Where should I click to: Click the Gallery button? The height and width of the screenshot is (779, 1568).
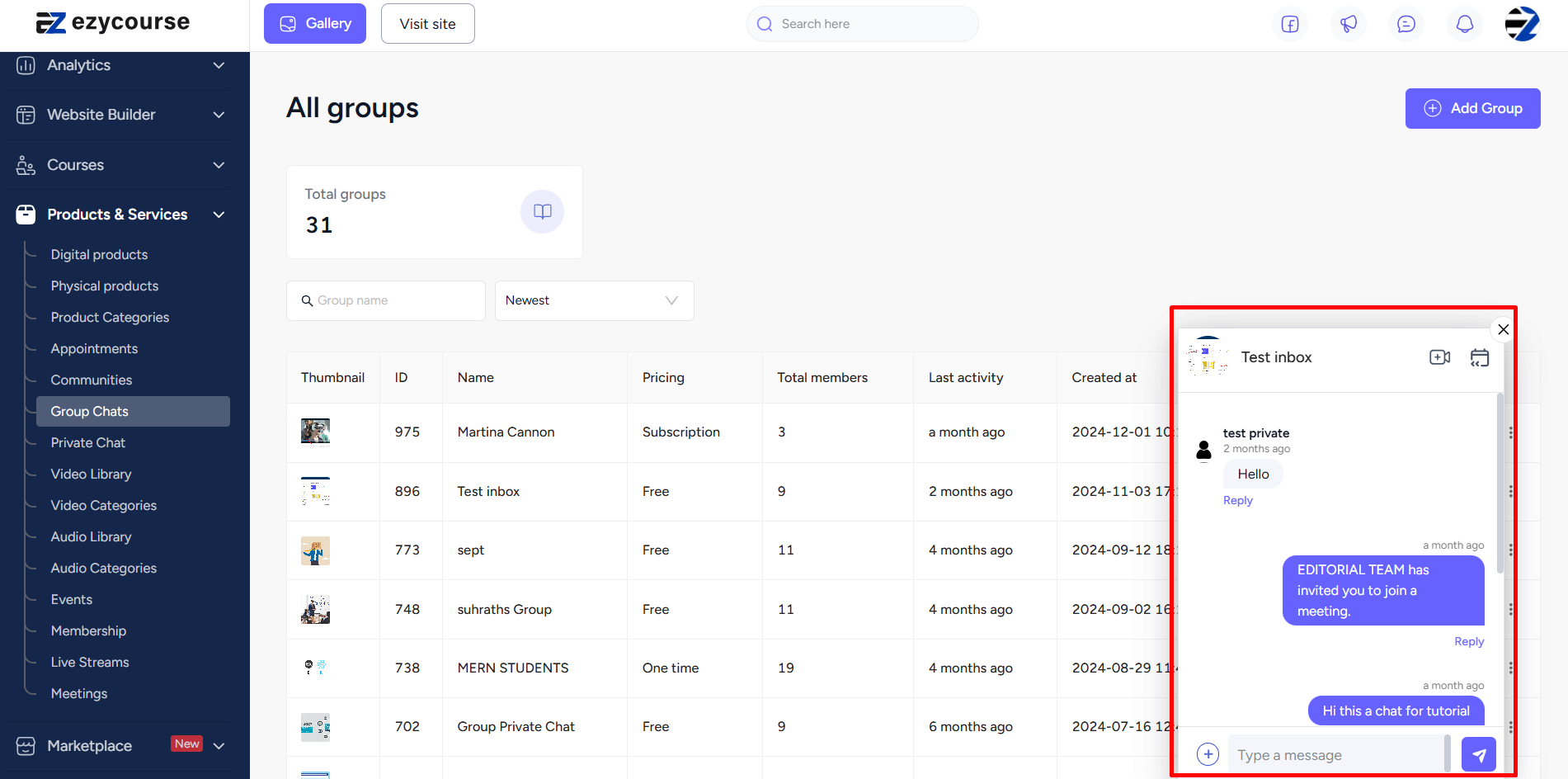coord(315,24)
